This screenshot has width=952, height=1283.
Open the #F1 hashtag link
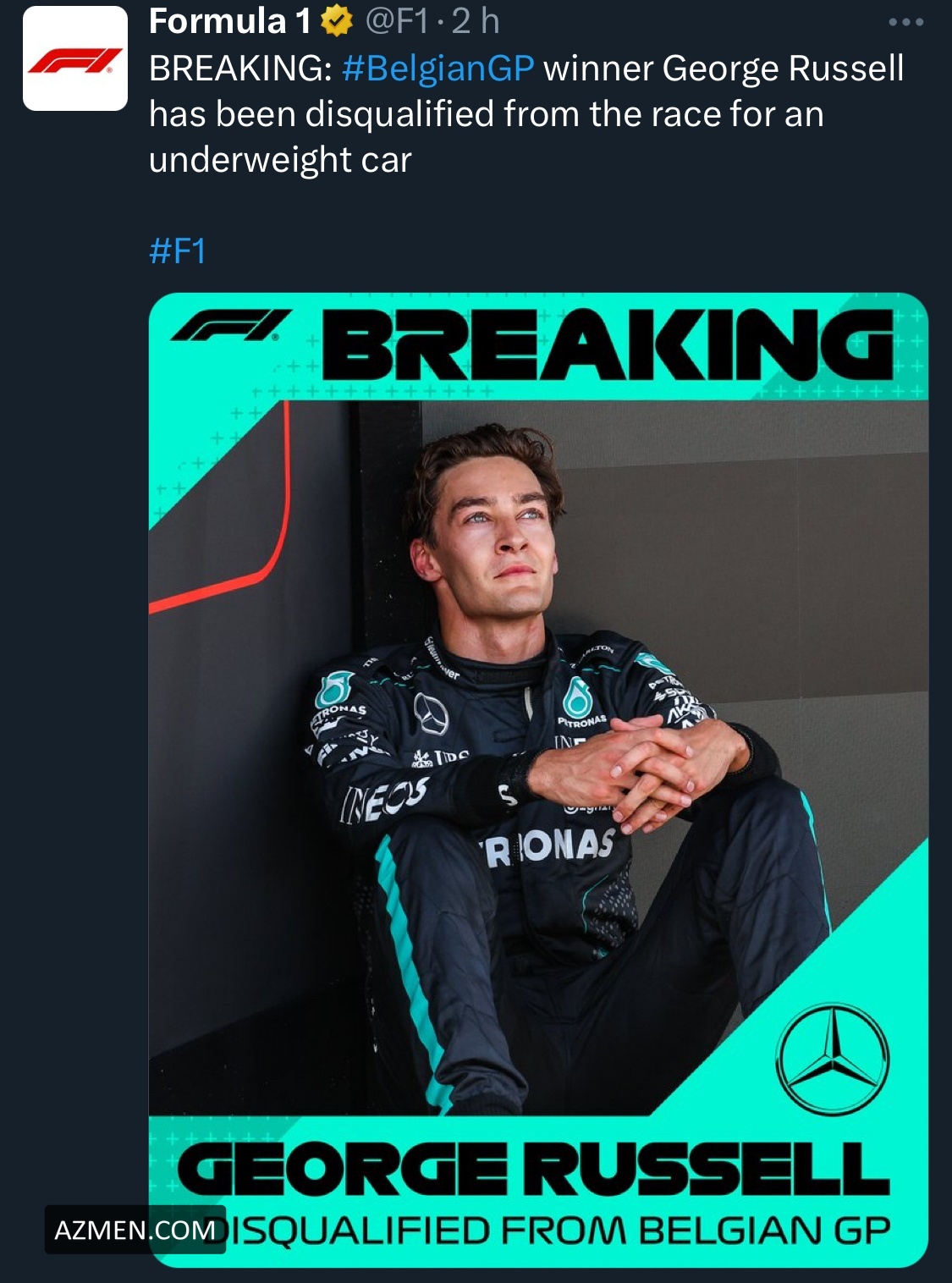(178, 251)
